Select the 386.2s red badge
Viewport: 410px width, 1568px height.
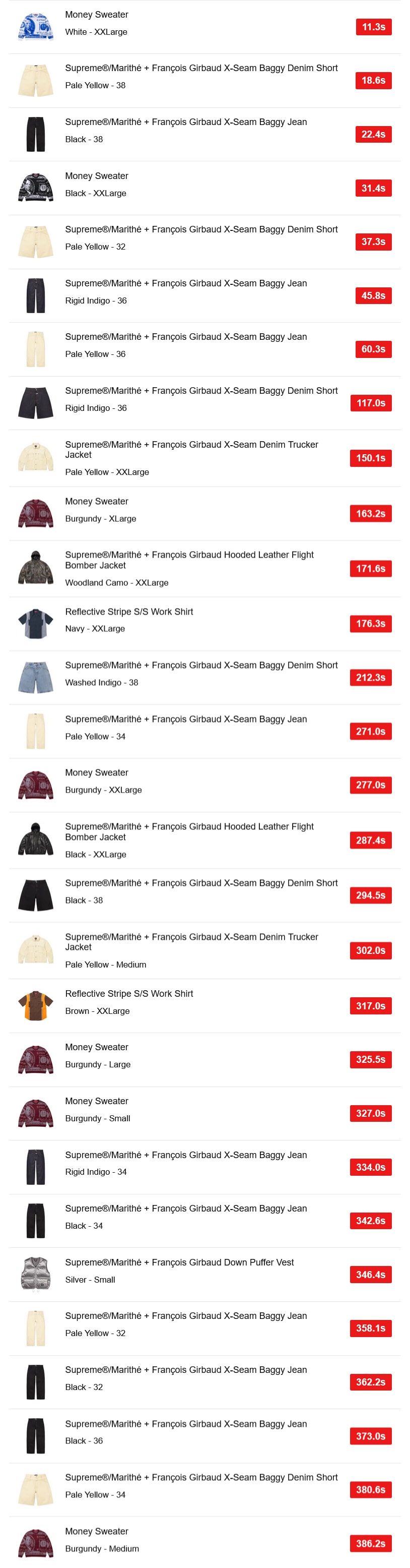(370, 1543)
